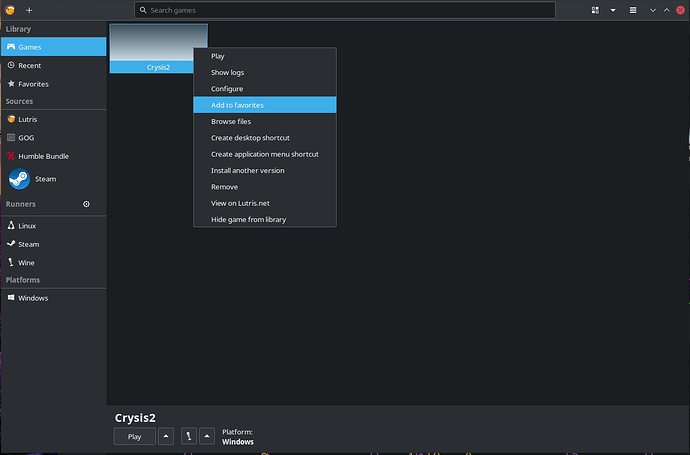The width and height of the screenshot is (690, 455).
Task: Click the GOG icon in Sources
Action: coord(11,138)
